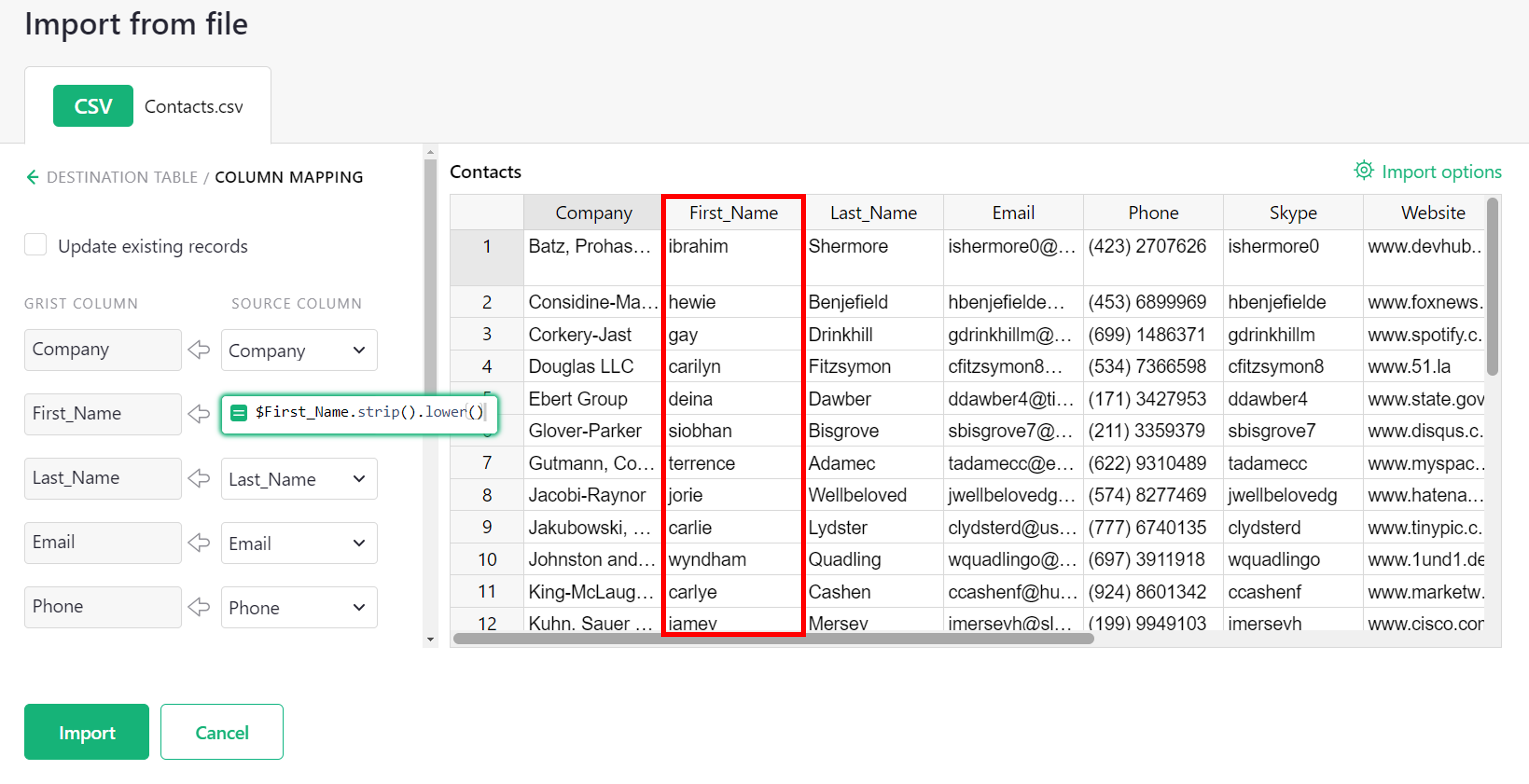The image size is (1529, 784).
Task: Click the Cancel button
Action: click(x=221, y=732)
